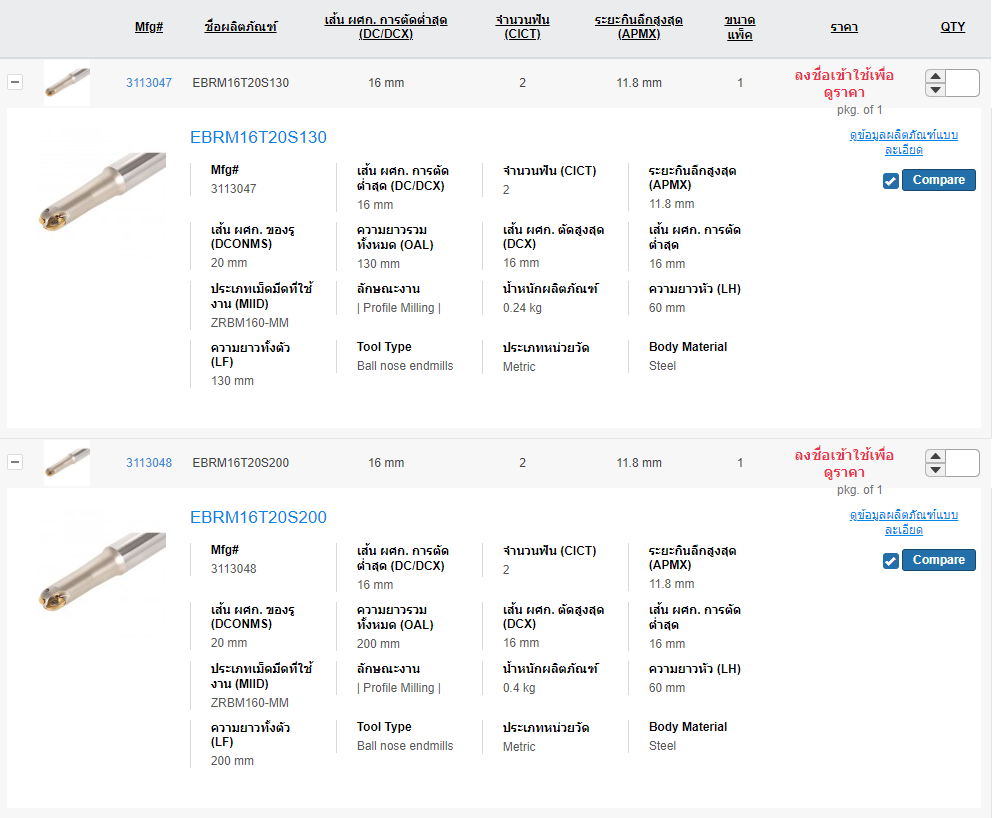The image size is (992, 818).
Task: Click the EBRM16T20S130 product title link
Action: [x=258, y=137]
